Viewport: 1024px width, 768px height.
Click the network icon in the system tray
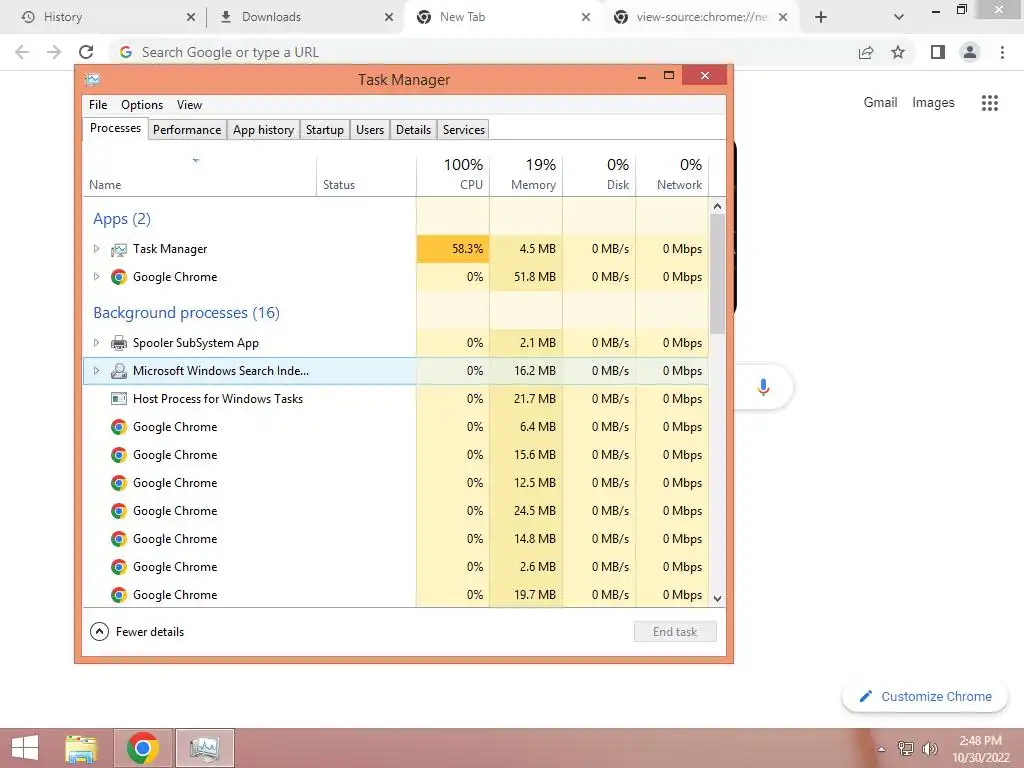[905, 749]
